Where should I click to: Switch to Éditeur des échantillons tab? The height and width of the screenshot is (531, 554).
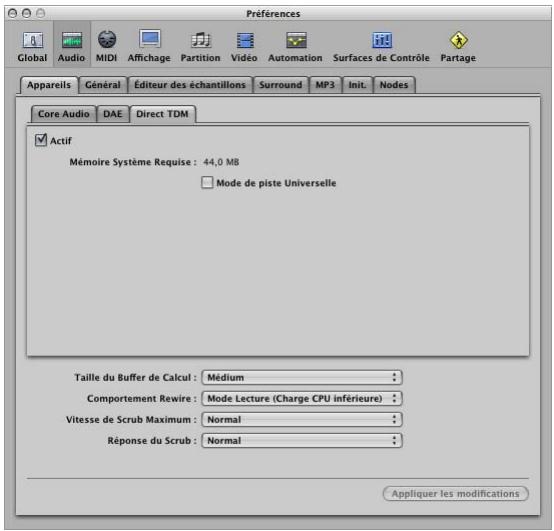(x=190, y=85)
